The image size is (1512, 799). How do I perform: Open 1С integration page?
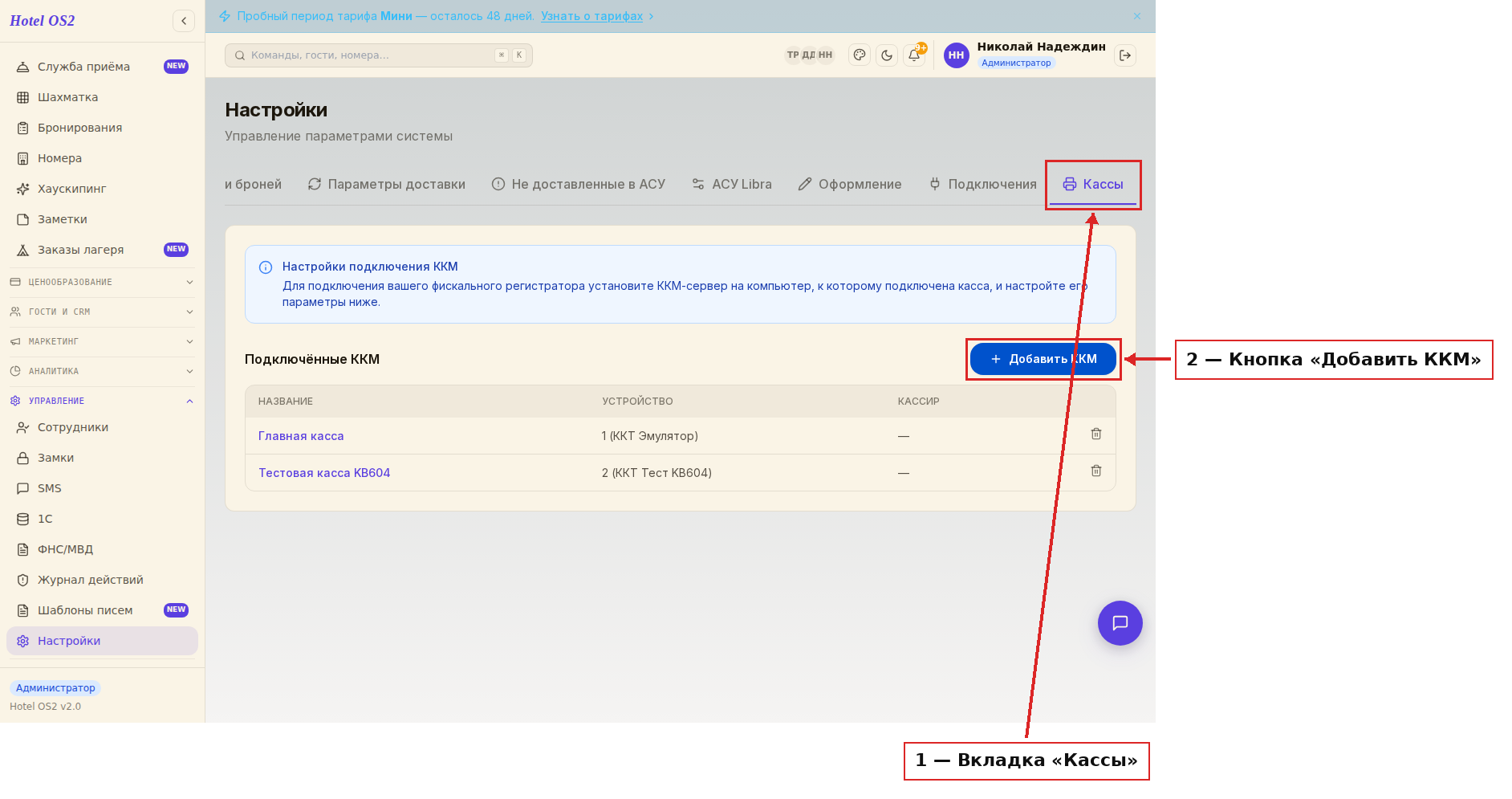coord(102,519)
